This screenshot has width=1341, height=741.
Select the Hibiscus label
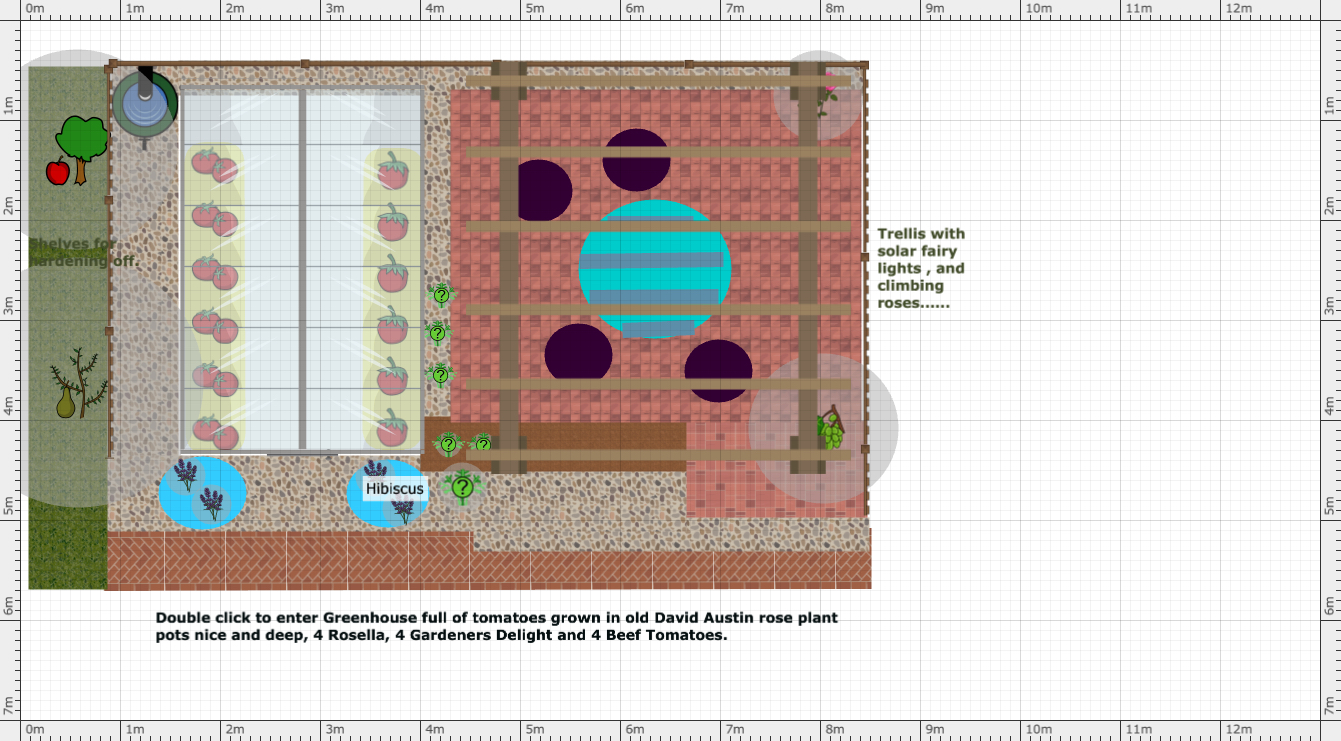(x=394, y=489)
